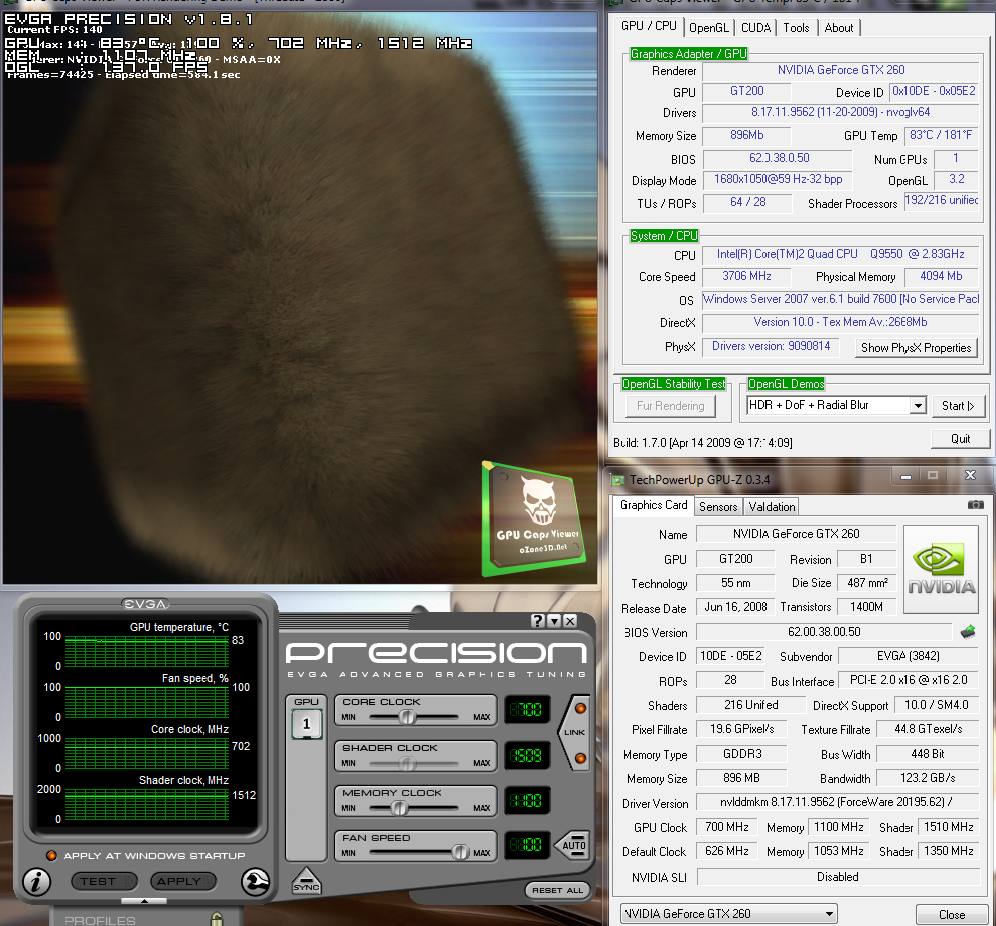Open the OpenGL Demos dropdown
This screenshot has height=926, width=996.
point(918,405)
